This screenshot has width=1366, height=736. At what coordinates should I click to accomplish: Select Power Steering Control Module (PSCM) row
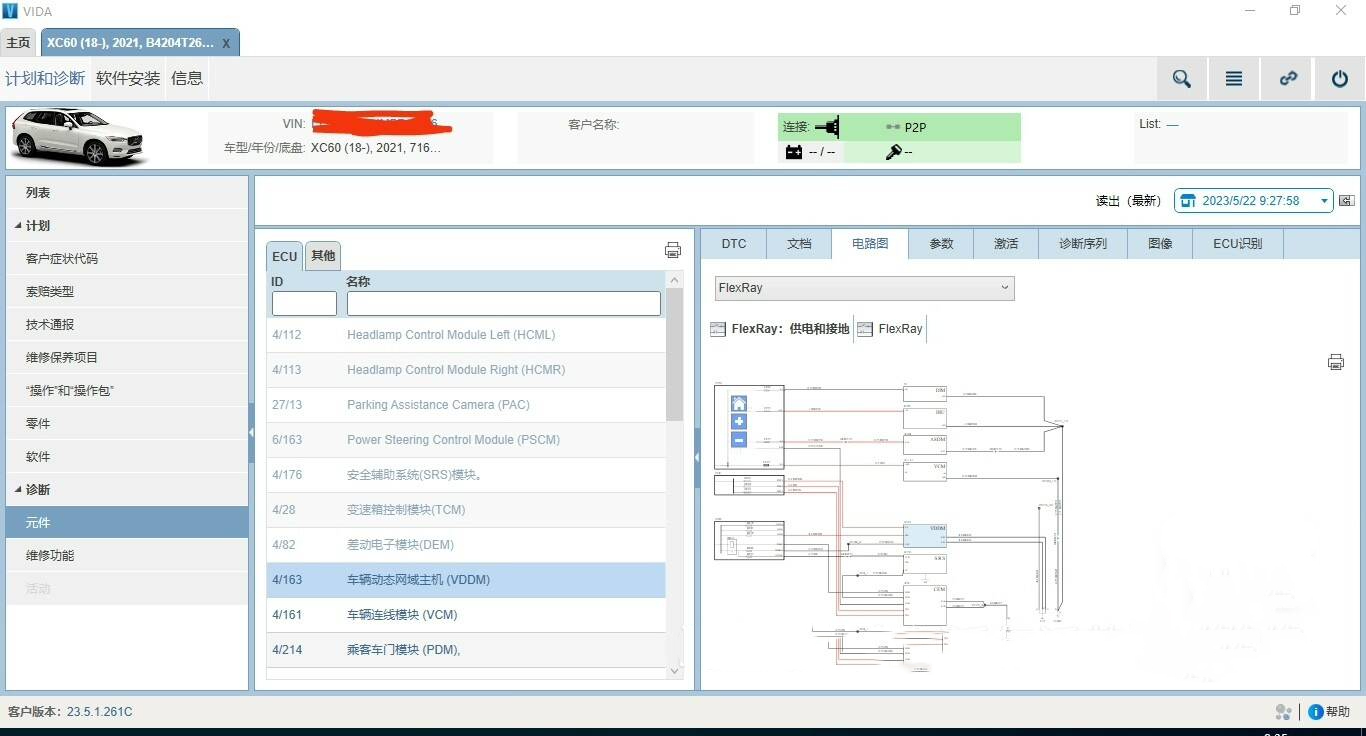tap(466, 440)
